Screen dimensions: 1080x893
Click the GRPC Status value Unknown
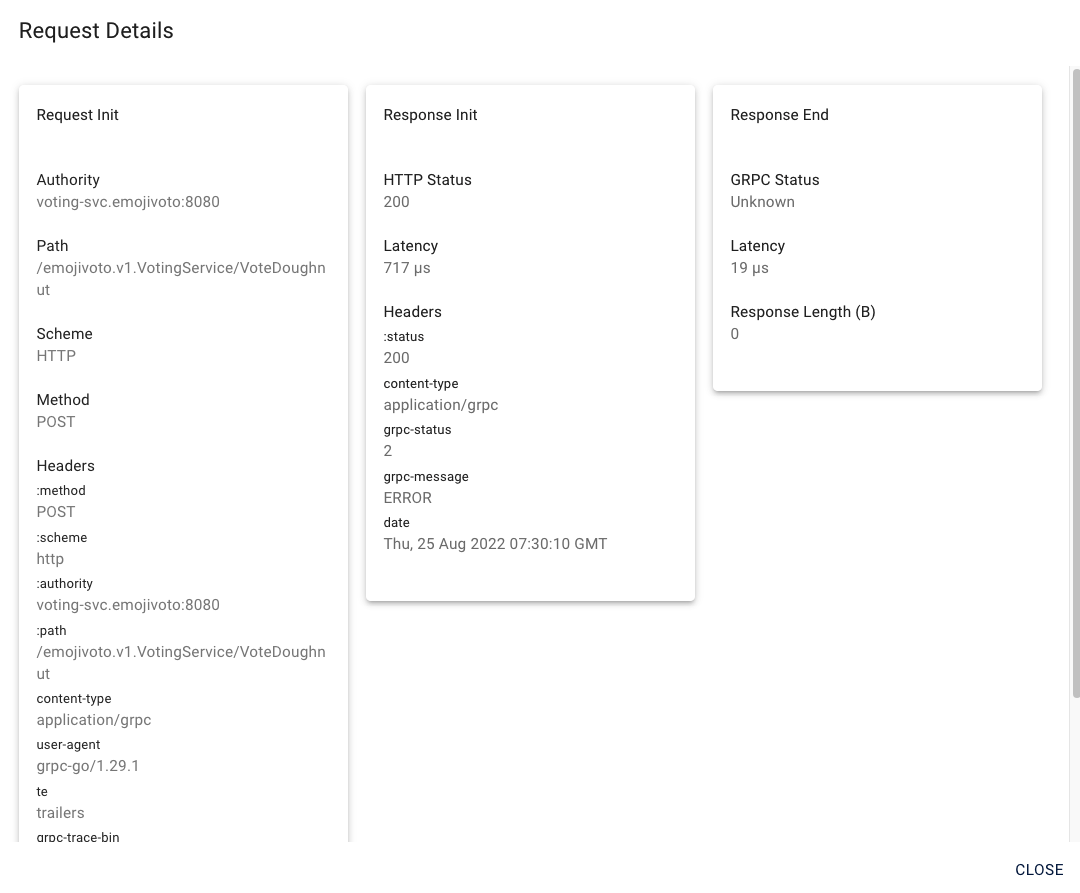[x=762, y=202]
